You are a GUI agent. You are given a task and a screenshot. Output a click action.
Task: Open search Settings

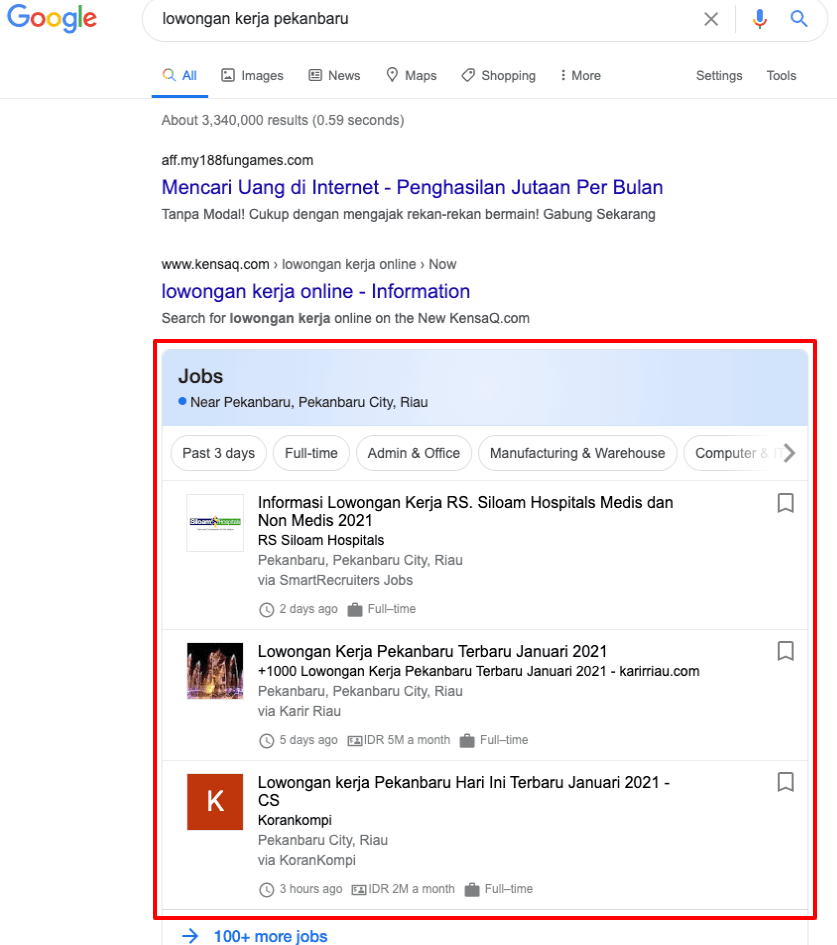pos(719,76)
